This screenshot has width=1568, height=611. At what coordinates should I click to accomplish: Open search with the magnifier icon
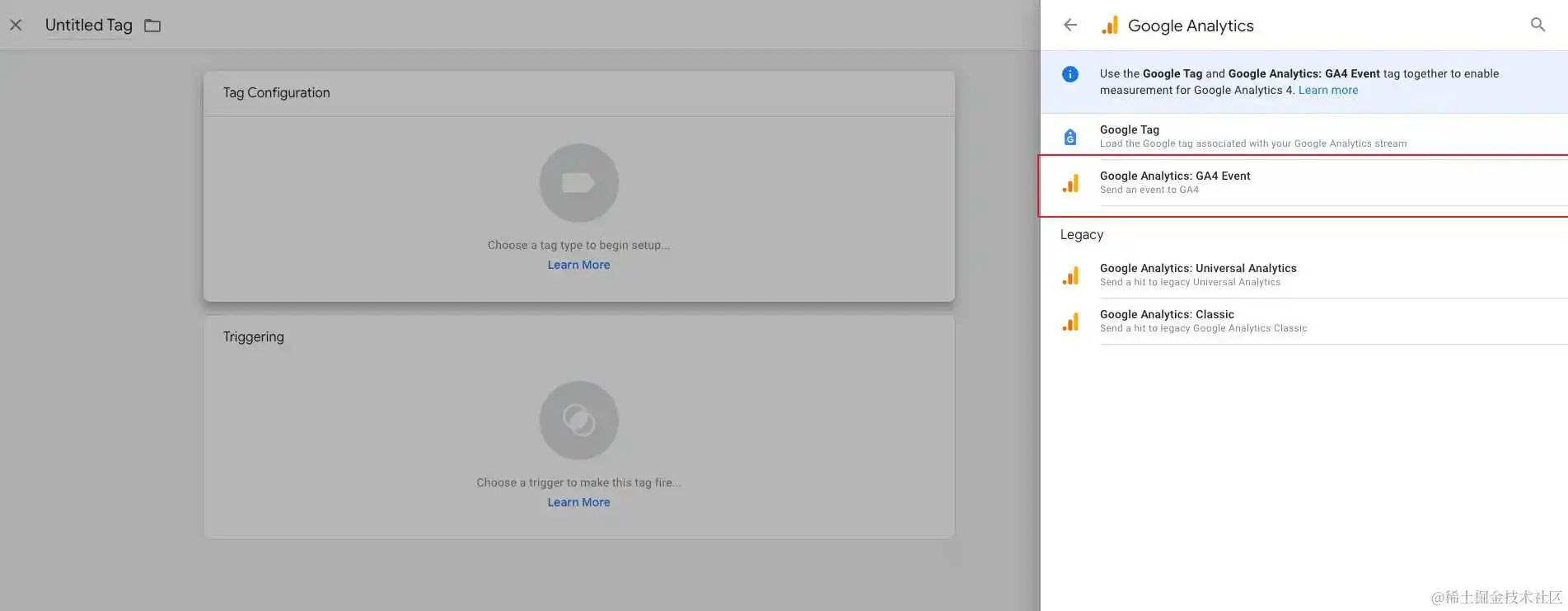click(x=1538, y=25)
